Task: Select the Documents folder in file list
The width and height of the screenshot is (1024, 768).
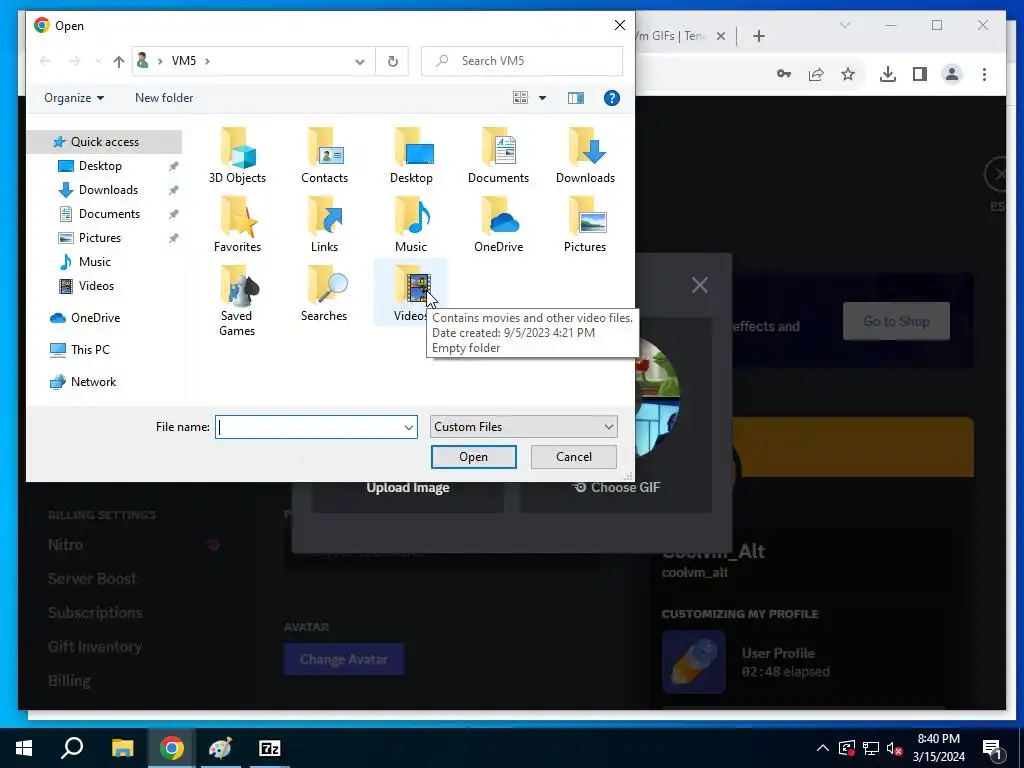Action: click(498, 156)
